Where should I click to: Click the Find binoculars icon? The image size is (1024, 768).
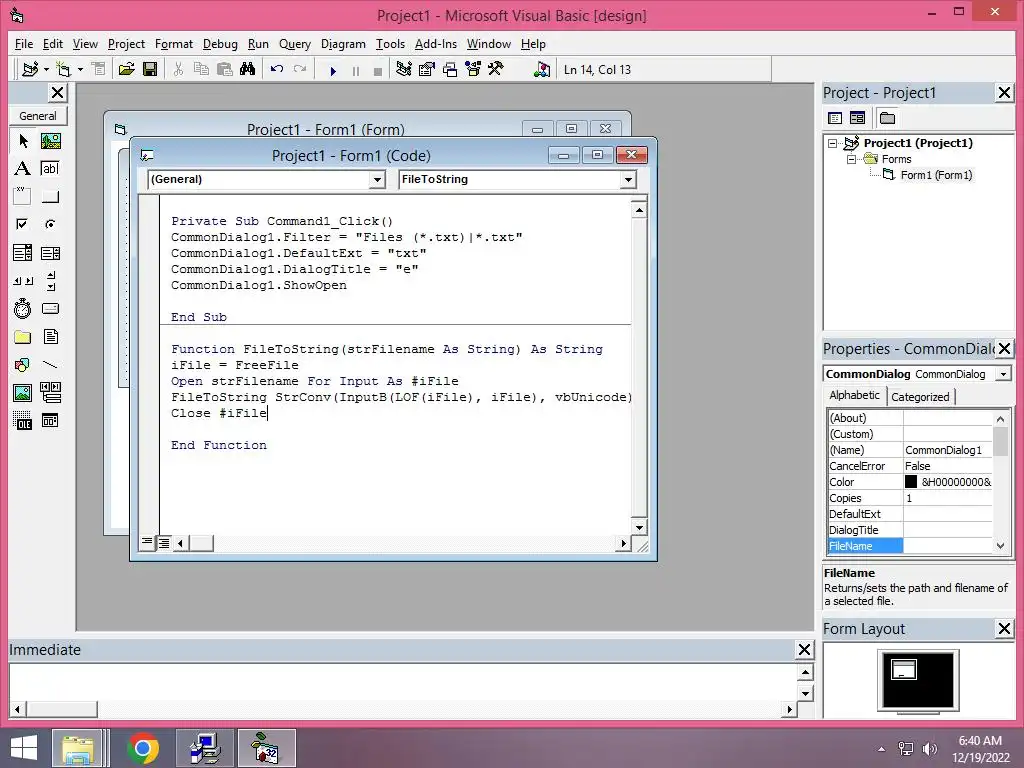pos(248,69)
